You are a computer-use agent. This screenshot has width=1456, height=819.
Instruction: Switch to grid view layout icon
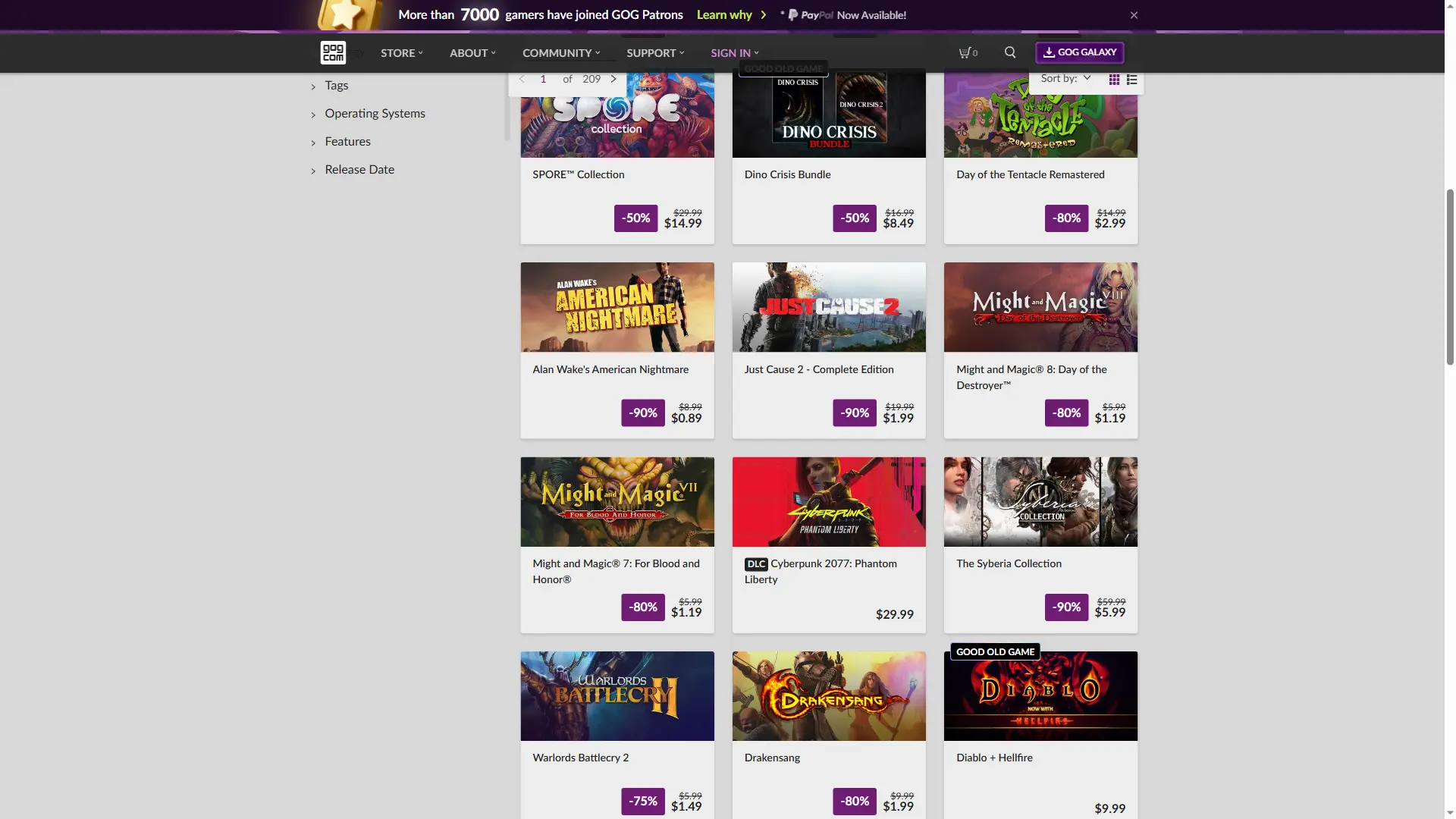(x=1114, y=79)
